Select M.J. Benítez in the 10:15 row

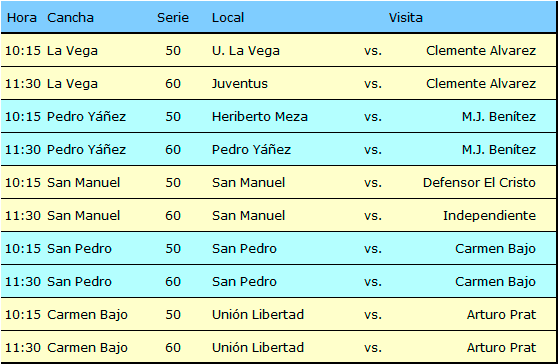tap(499, 117)
